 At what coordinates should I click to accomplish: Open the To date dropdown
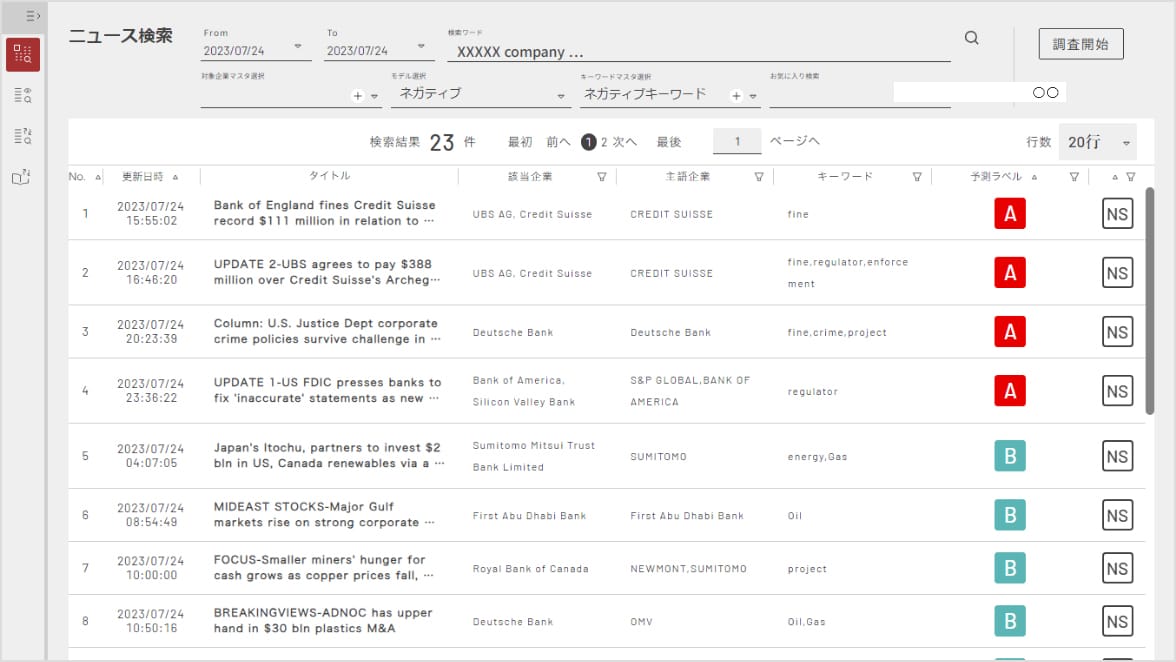421,46
